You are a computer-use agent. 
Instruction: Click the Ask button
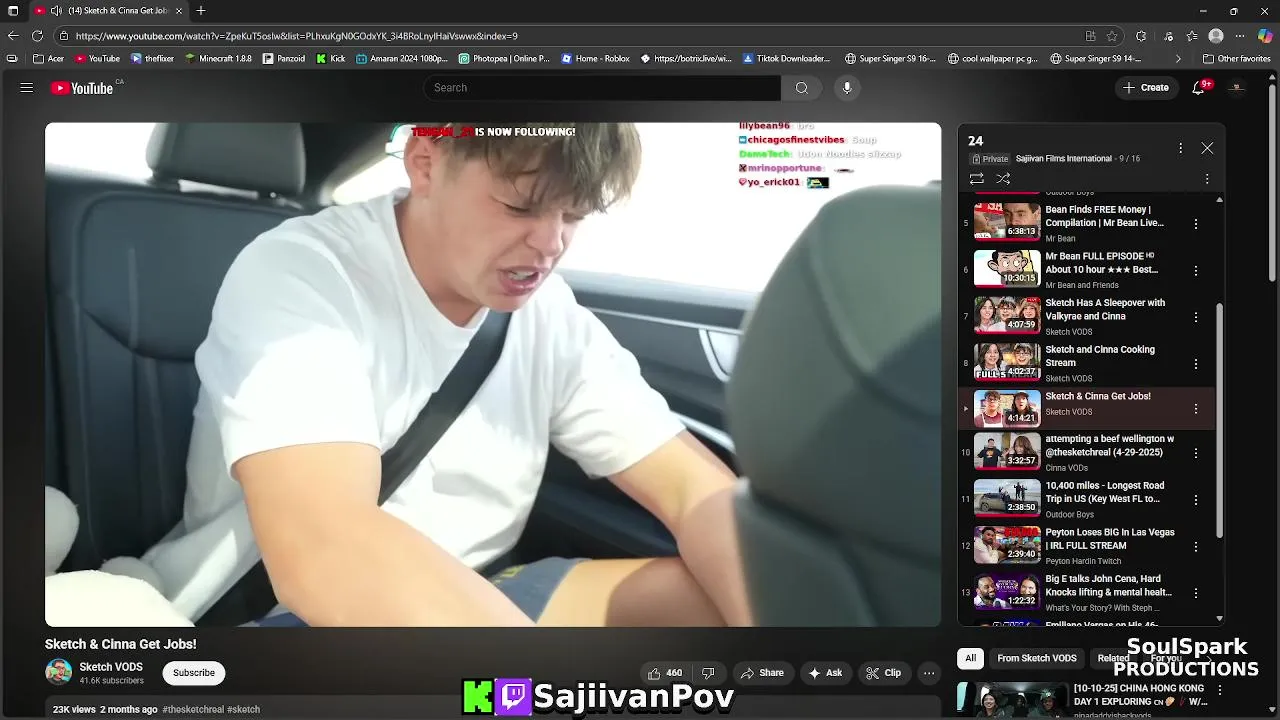pos(825,673)
